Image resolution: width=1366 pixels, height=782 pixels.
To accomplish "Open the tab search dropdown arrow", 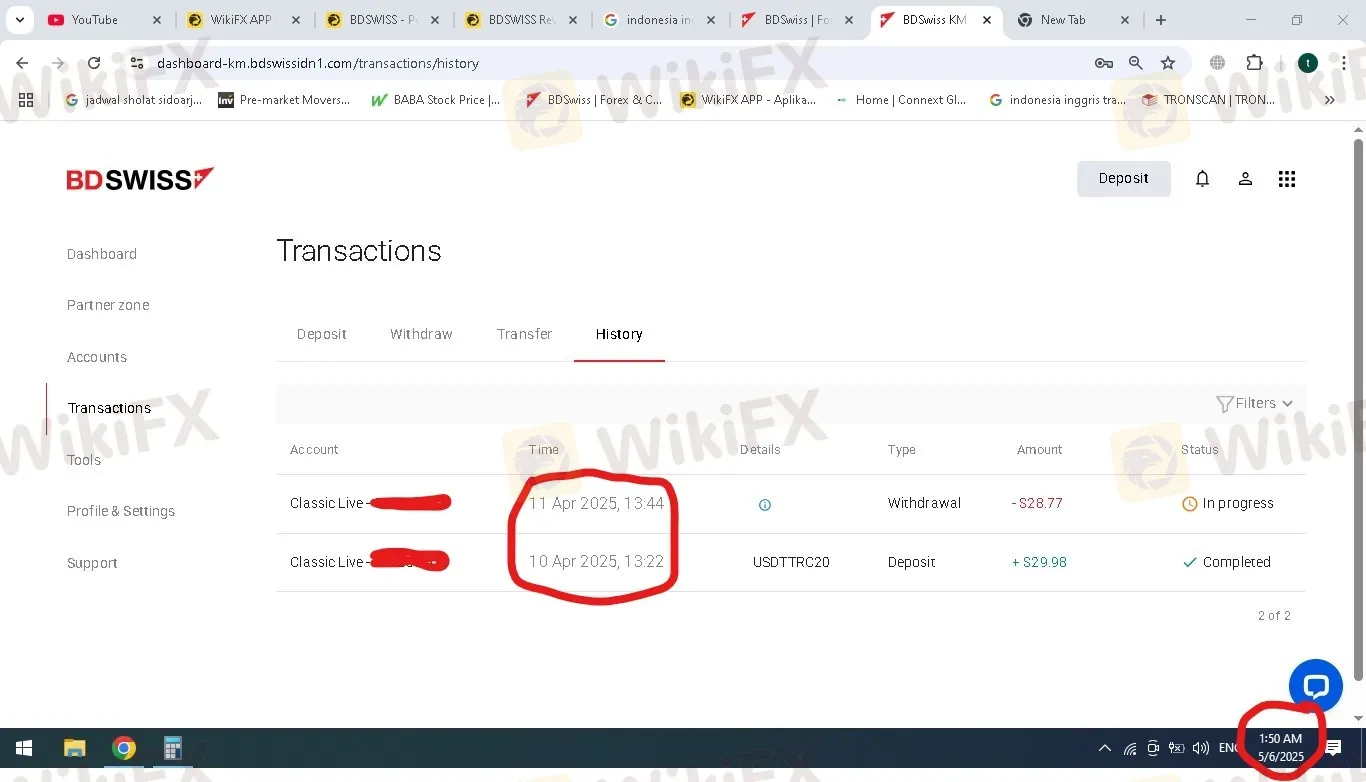I will [x=19, y=20].
